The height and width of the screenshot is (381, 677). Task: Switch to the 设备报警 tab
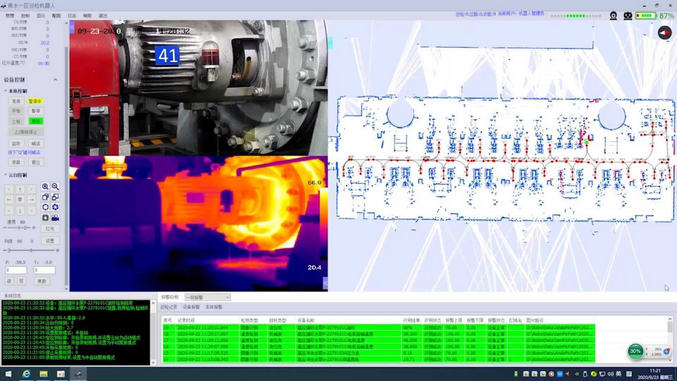[x=191, y=307]
